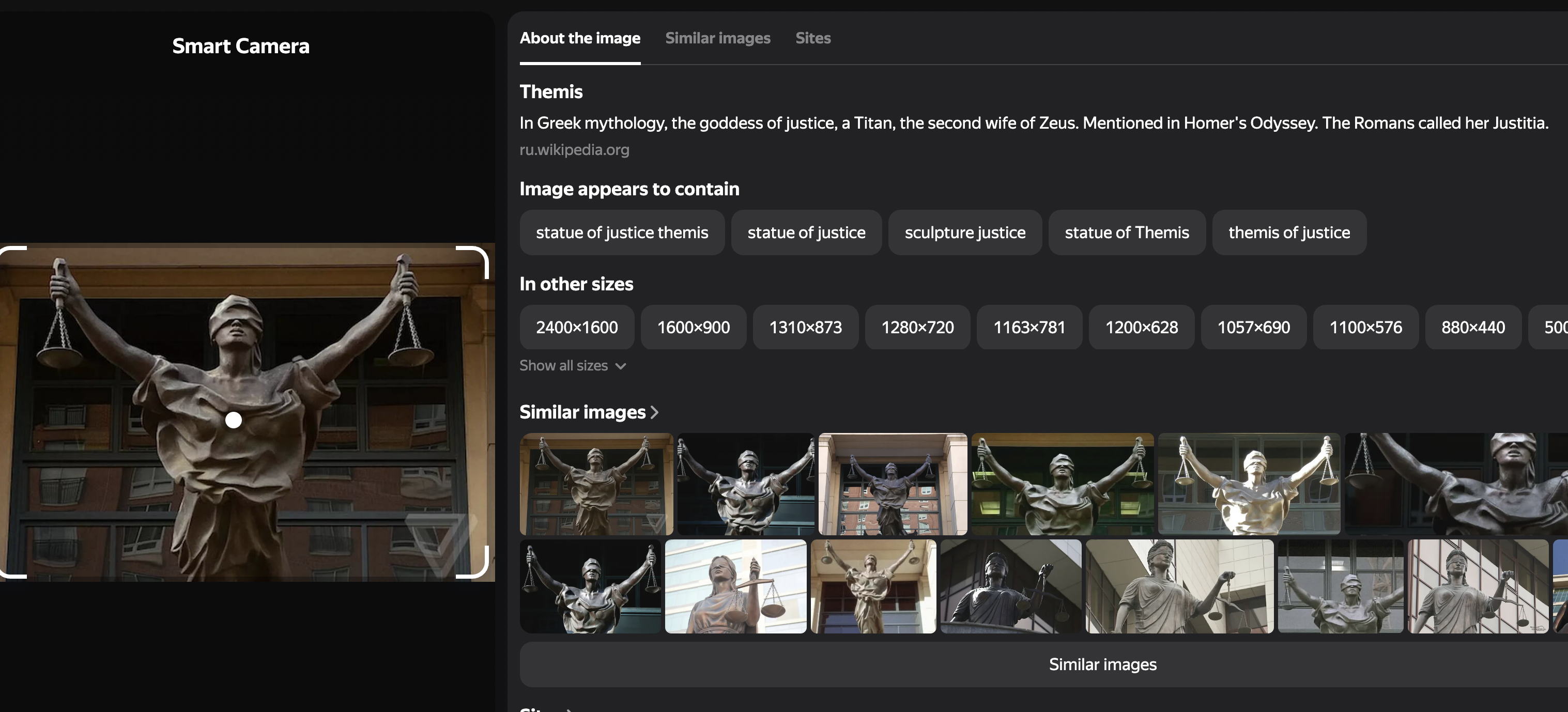Click the wide Similar images button
Image resolution: width=1568 pixels, height=712 pixels.
click(x=1102, y=664)
